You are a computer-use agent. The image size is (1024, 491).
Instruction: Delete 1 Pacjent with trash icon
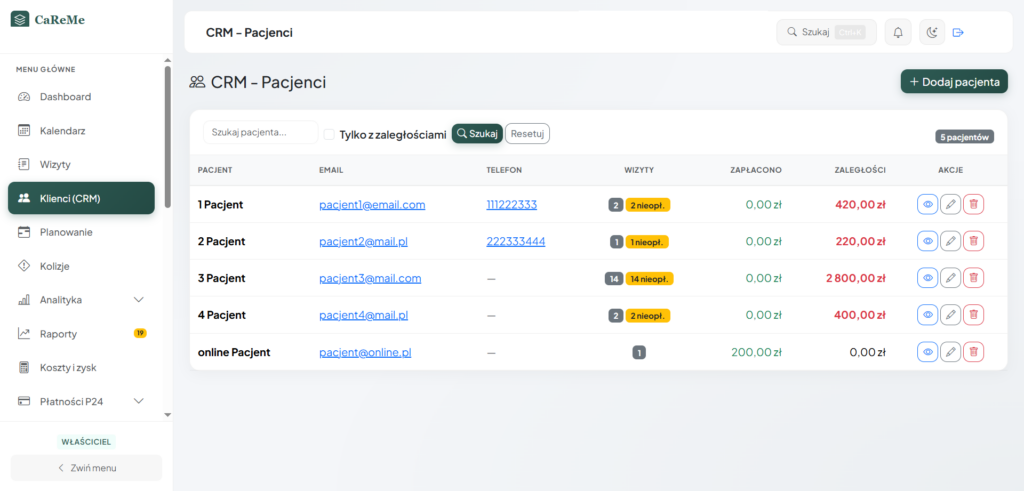pos(974,204)
